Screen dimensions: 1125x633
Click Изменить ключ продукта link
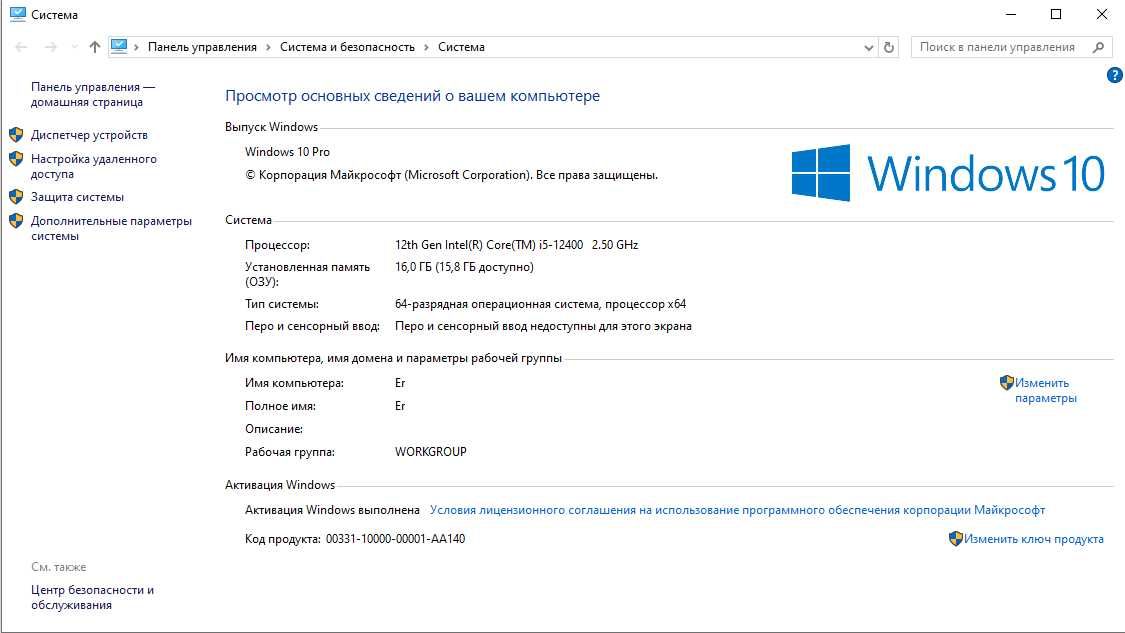coord(1033,539)
